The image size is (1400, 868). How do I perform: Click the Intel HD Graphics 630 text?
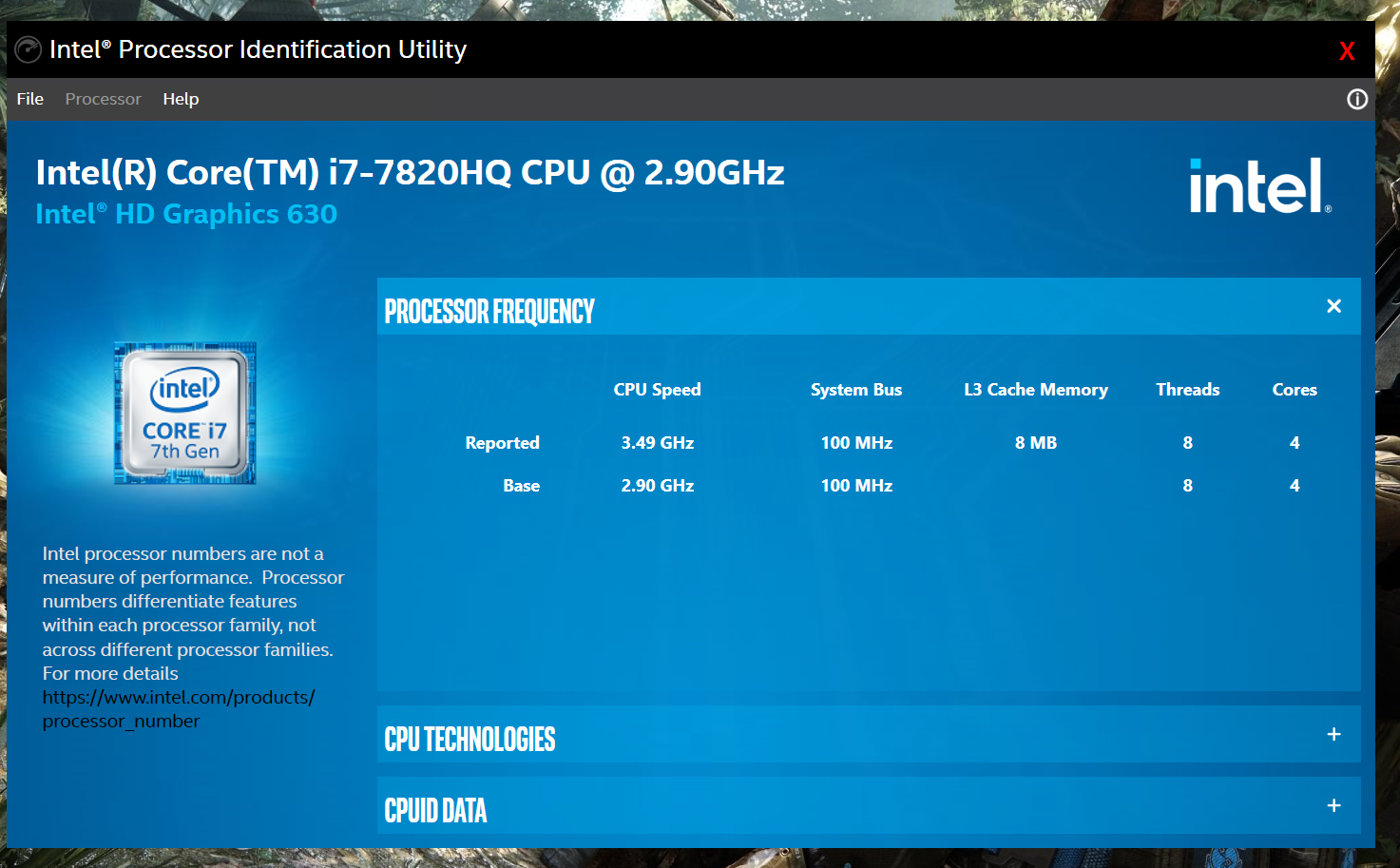(186, 214)
